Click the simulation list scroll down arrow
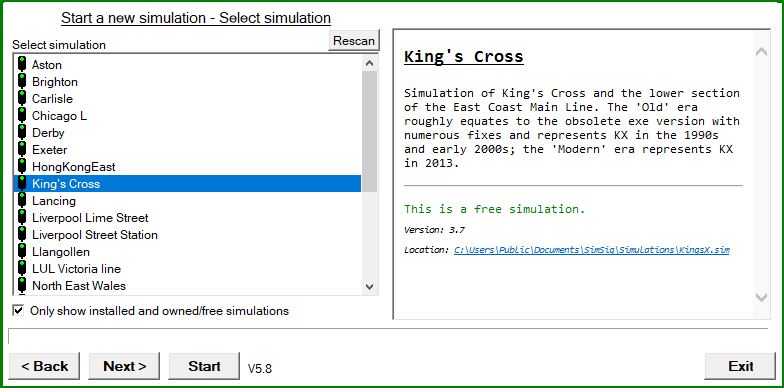Viewport: 784px width, 388px height. point(370,286)
